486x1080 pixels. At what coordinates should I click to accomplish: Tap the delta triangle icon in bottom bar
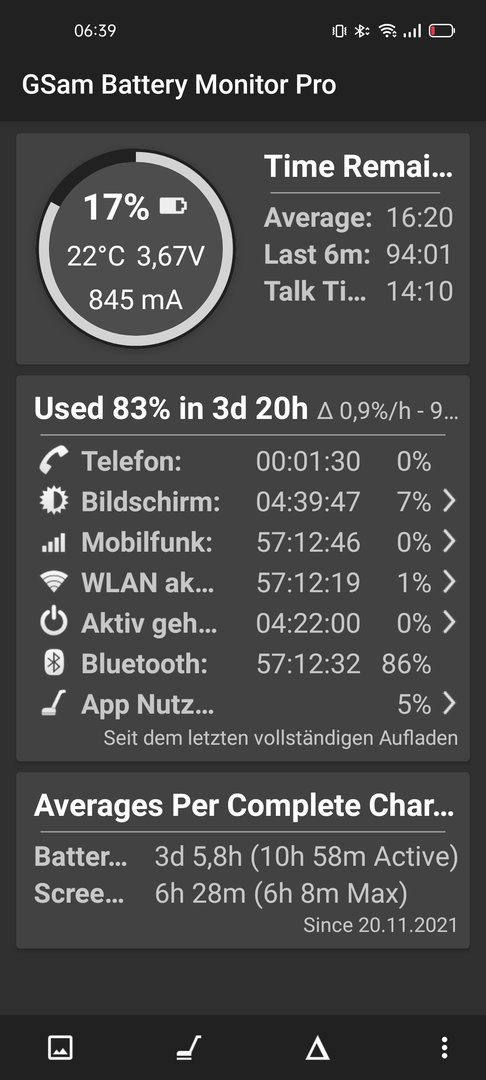(317, 1048)
